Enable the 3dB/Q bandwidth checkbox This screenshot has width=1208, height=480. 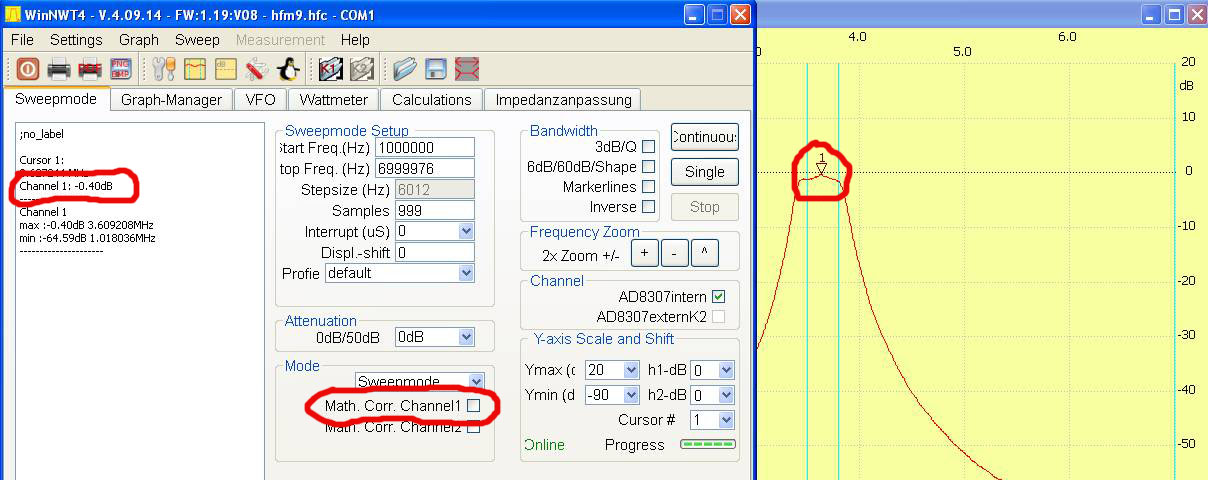648,147
